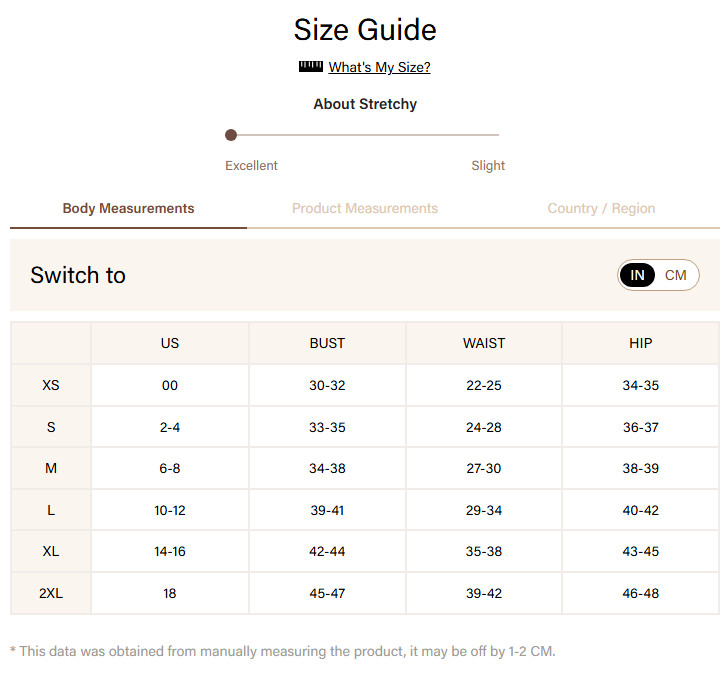The width and height of the screenshot is (728, 673).
Task: Click the stretchy slider handle at Excellent
Action: (x=231, y=135)
